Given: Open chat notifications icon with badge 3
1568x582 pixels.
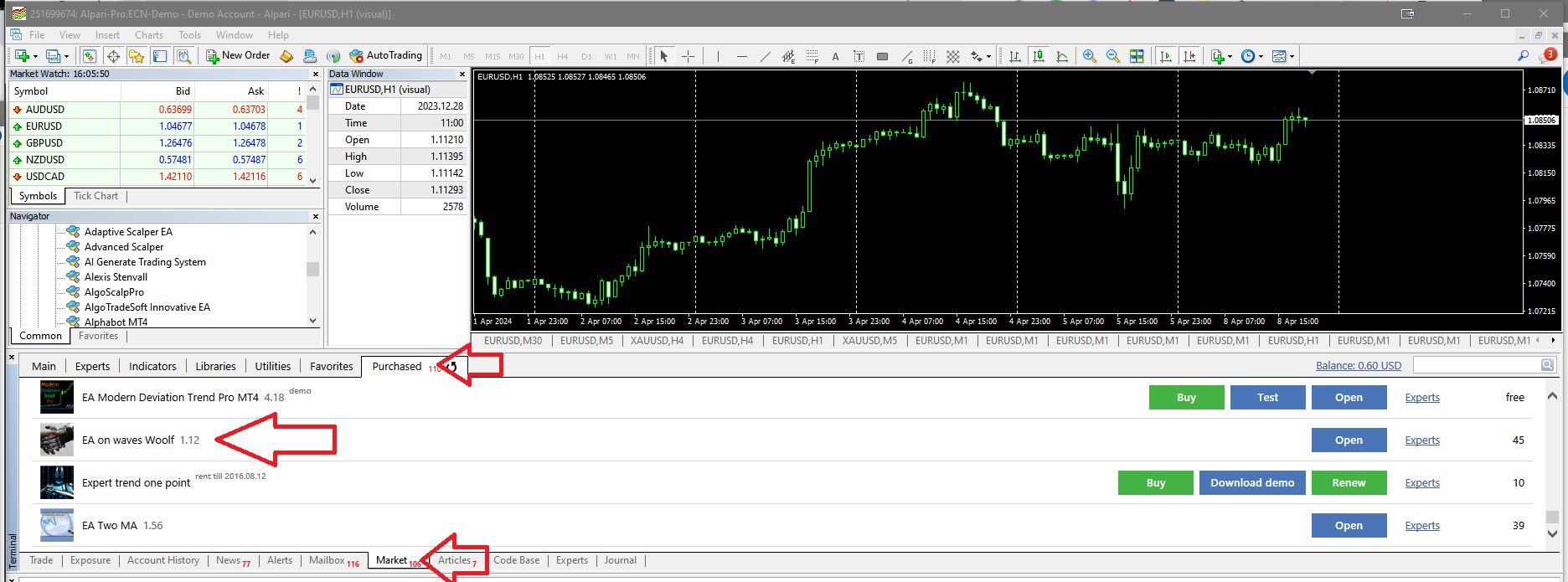Looking at the screenshot, I should [1547, 55].
